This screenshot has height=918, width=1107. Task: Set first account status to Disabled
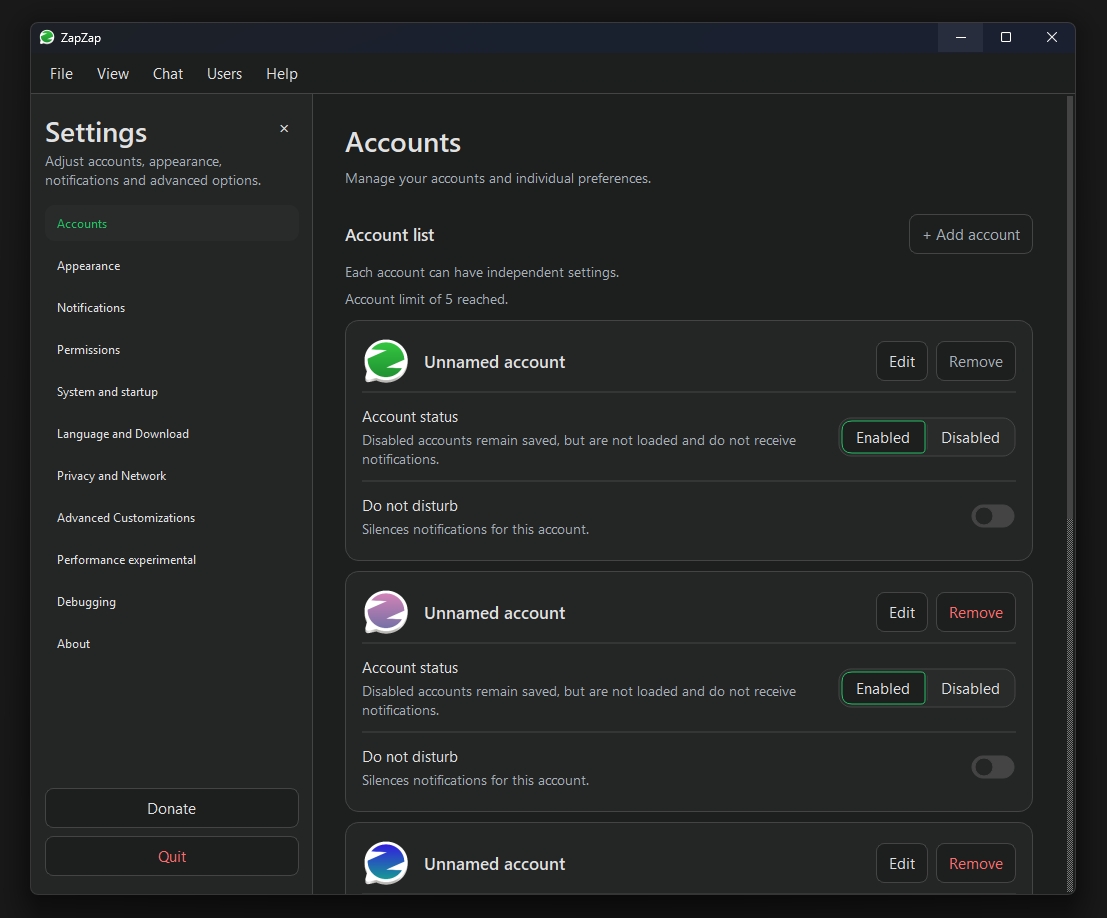(x=970, y=438)
